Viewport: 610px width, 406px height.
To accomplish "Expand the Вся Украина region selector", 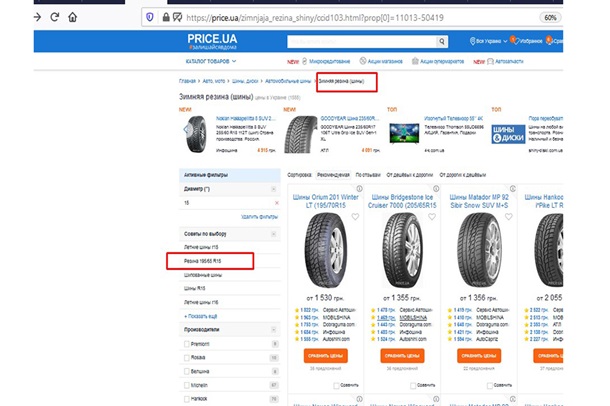I will pyautogui.click(x=489, y=42).
